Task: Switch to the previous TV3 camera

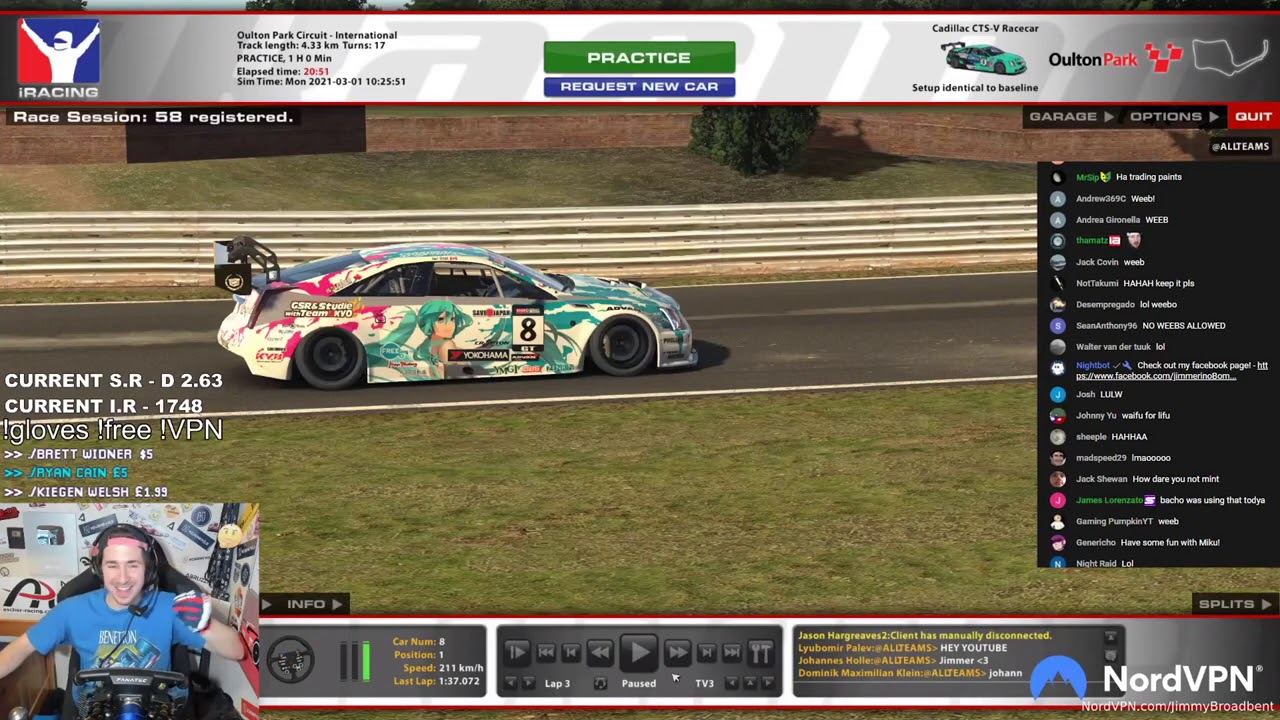Action: 732,683
